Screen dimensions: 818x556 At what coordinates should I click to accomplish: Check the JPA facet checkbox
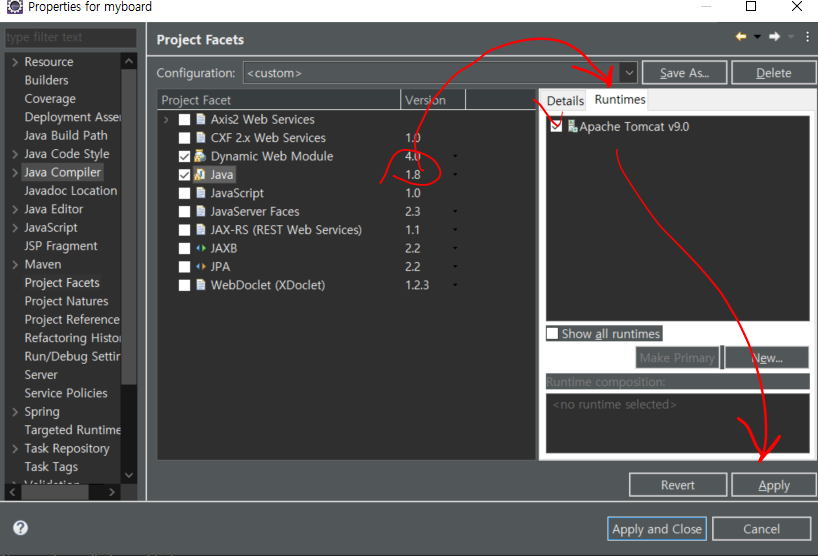point(184,267)
